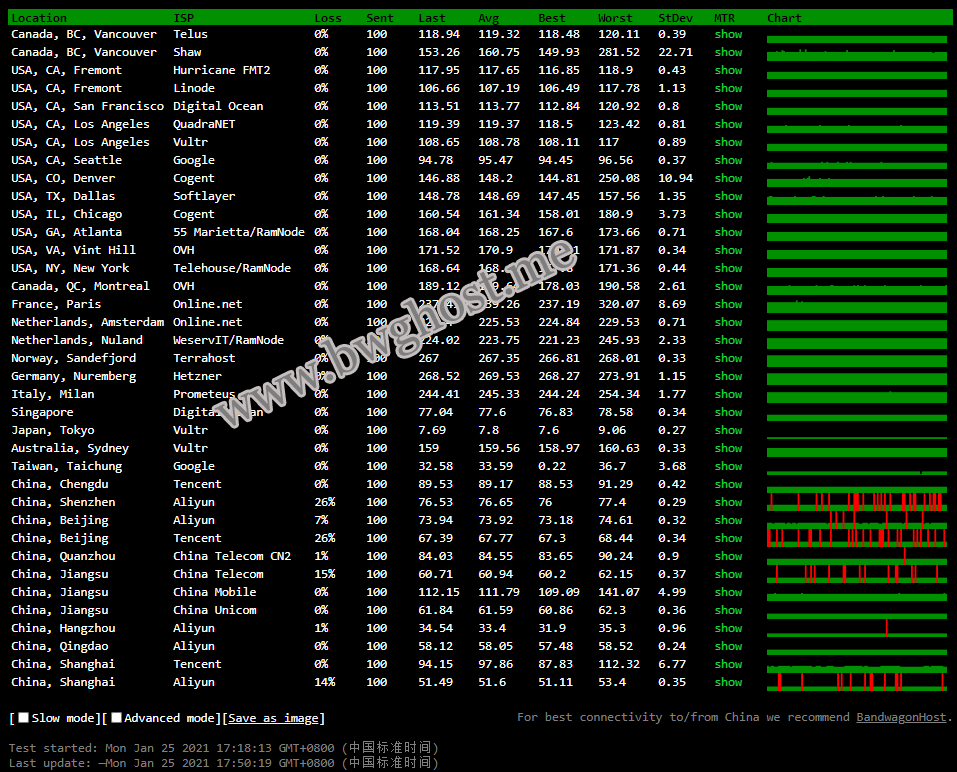Show MTR for Dallas Softlayer row
Screen dimensions: 957x772
(729, 197)
